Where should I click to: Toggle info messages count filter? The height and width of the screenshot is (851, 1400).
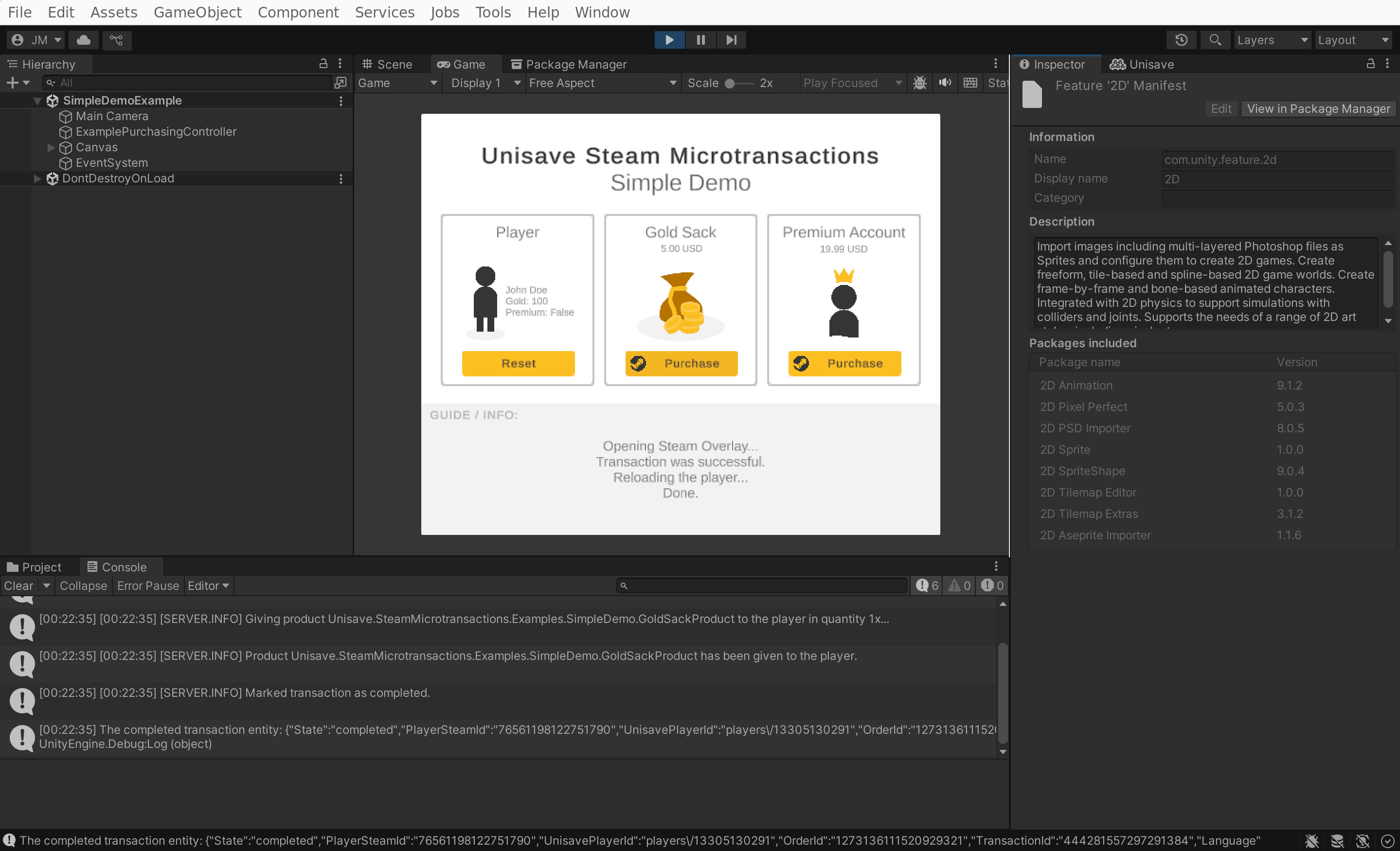click(927, 585)
